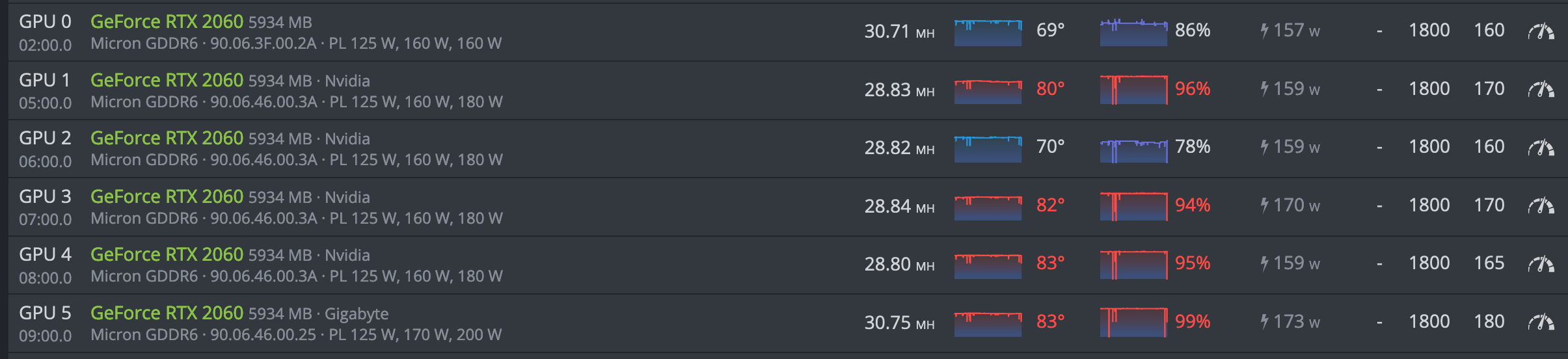Click the 94% fan speed reading
Image resolution: width=1568 pixels, height=359 pixels.
click(x=1192, y=206)
